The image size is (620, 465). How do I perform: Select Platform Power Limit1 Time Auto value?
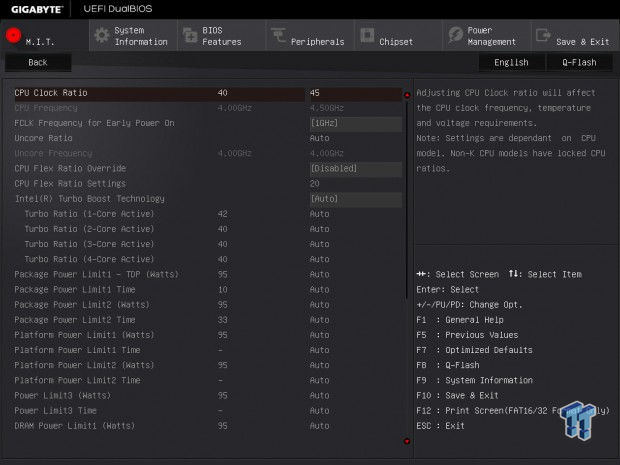(319, 350)
